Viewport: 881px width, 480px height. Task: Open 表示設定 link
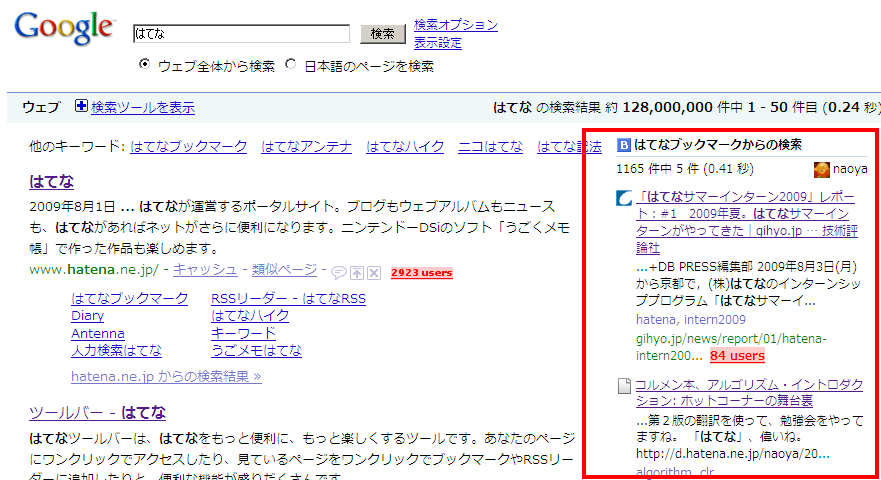tap(438, 43)
